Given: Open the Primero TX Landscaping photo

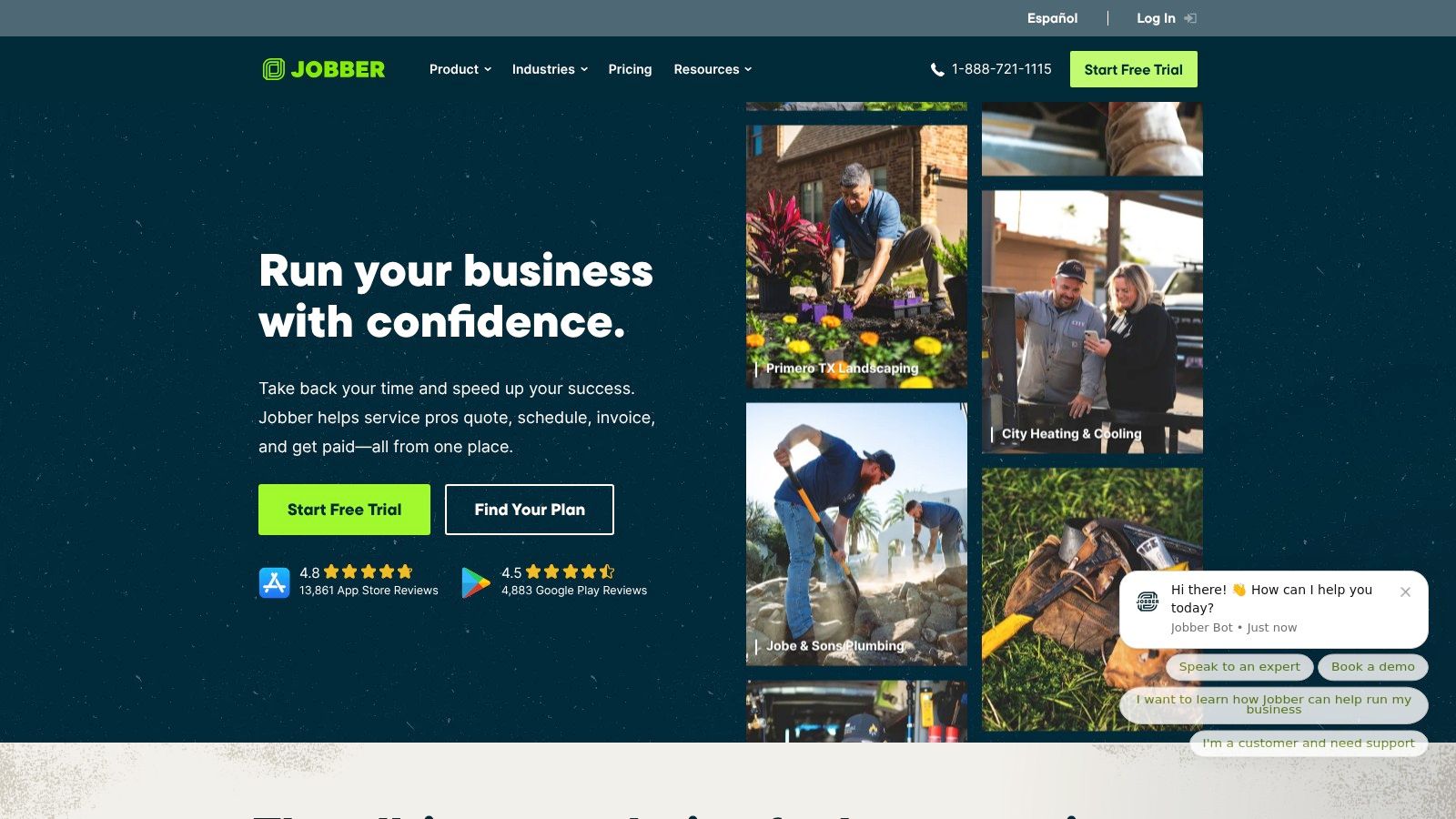Looking at the screenshot, I should click(x=856, y=257).
